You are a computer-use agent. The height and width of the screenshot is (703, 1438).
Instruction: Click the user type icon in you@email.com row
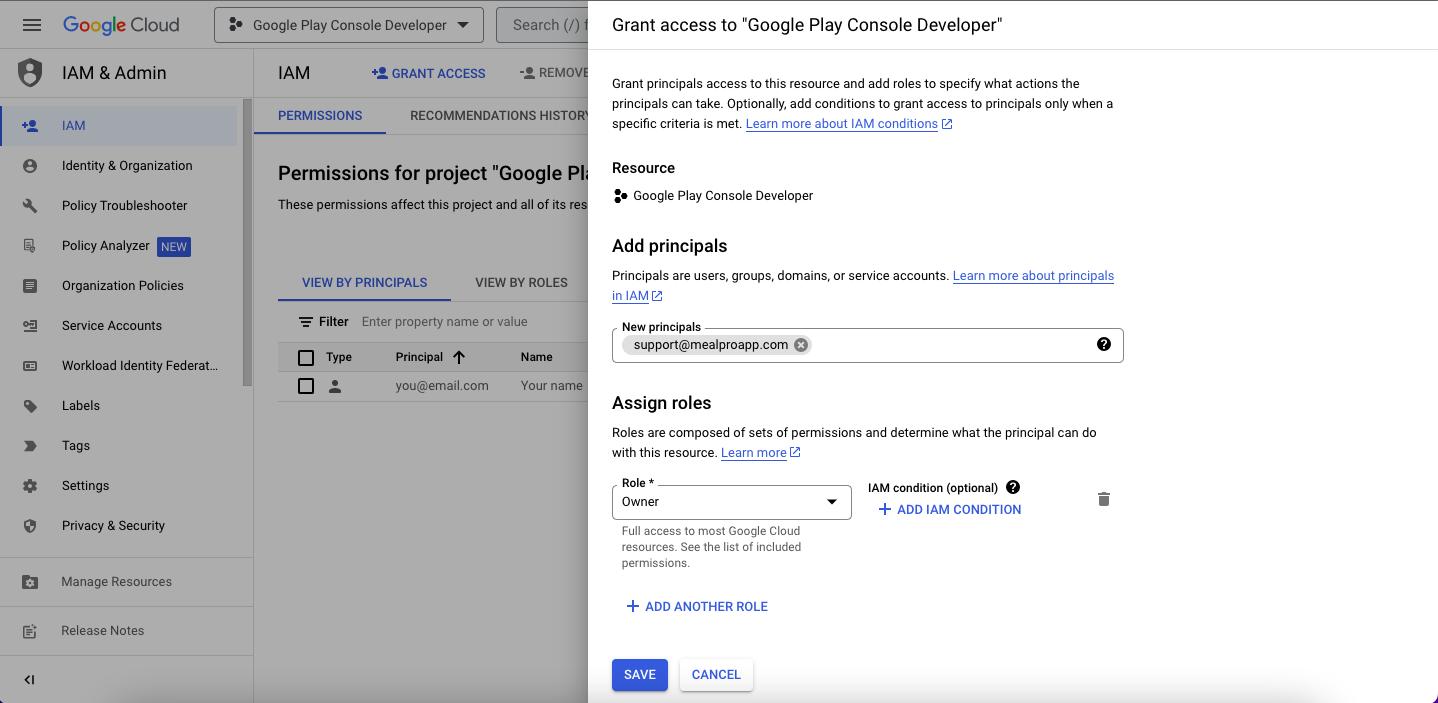[335, 386]
